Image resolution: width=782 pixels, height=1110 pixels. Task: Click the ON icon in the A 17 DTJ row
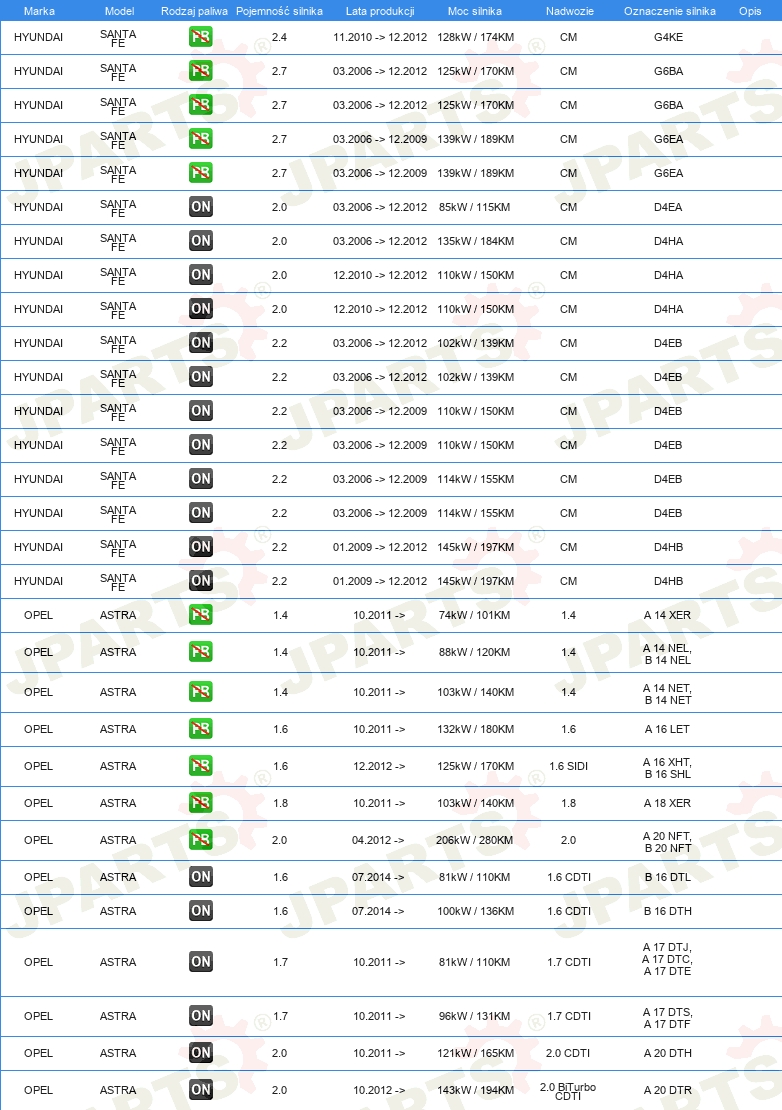(x=201, y=962)
